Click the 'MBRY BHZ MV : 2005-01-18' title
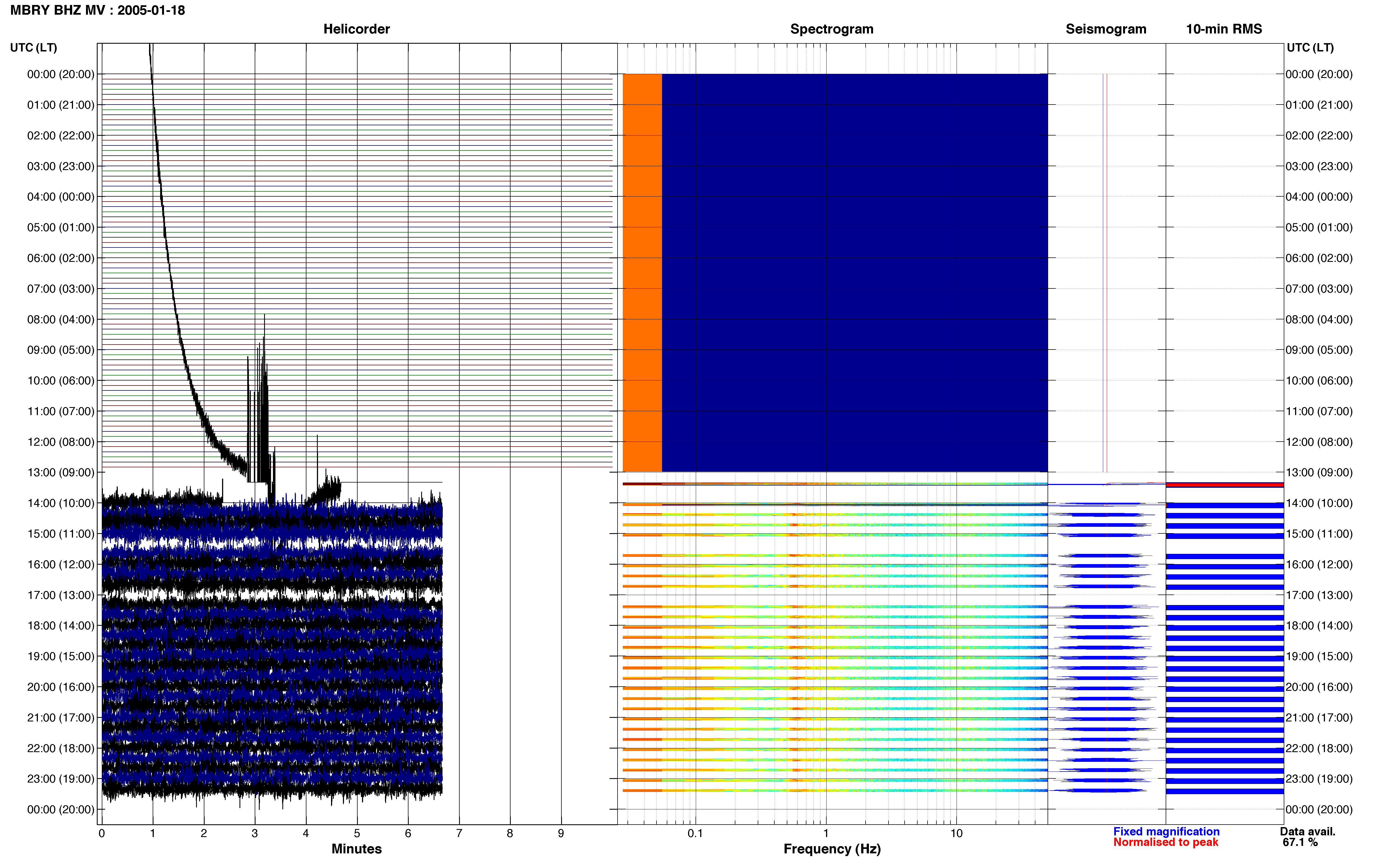Viewport: 1388px width, 868px height. point(98,10)
